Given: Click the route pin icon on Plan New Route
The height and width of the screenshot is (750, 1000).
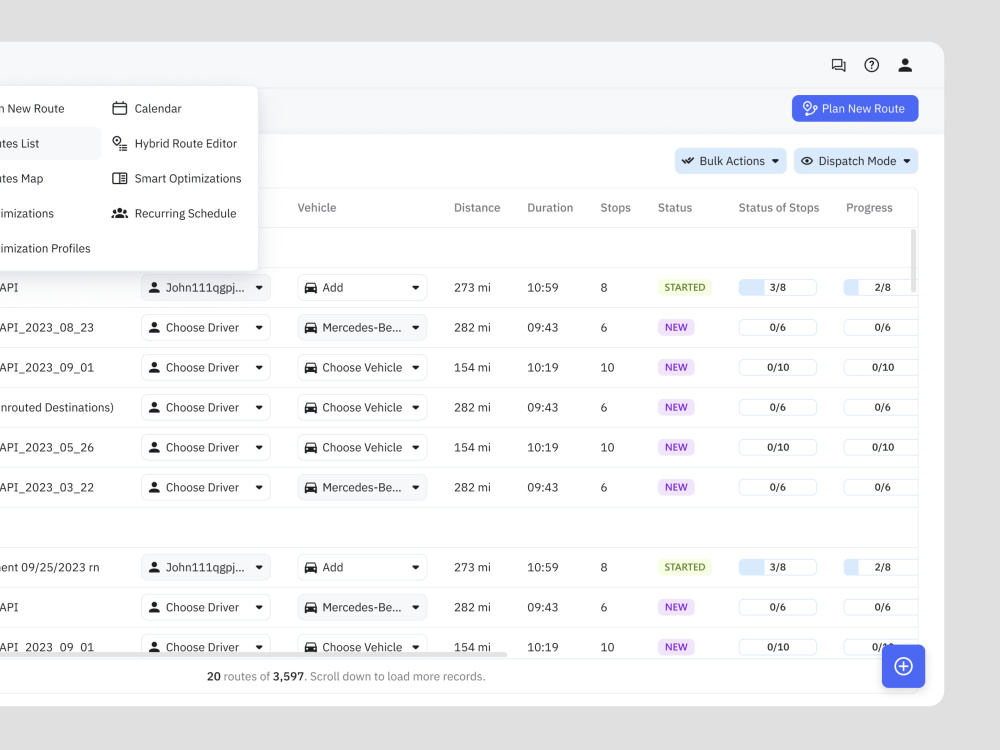Looking at the screenshot, I should (x=809, y=108).
